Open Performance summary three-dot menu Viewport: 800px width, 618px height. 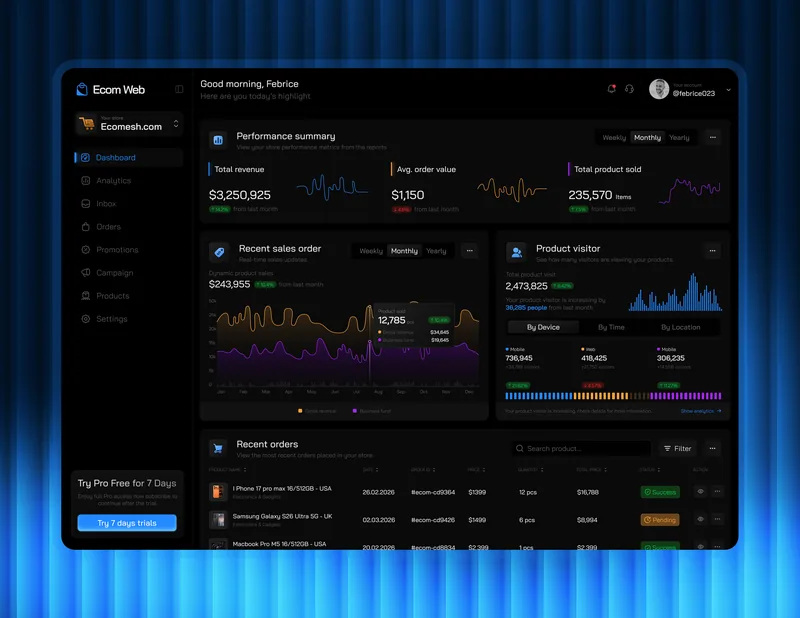(713, 137)
